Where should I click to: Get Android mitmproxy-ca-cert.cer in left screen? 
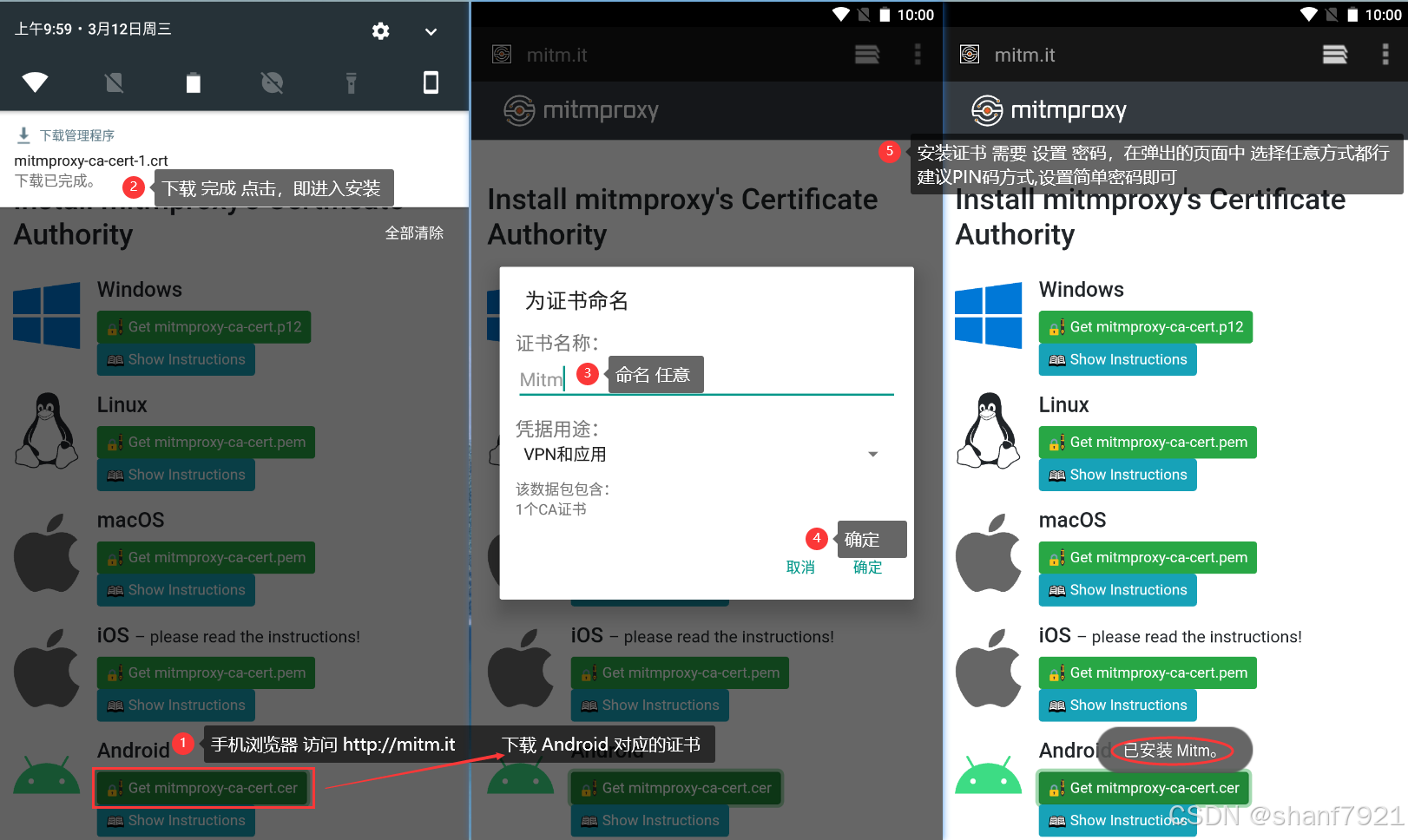pos(204,788)
